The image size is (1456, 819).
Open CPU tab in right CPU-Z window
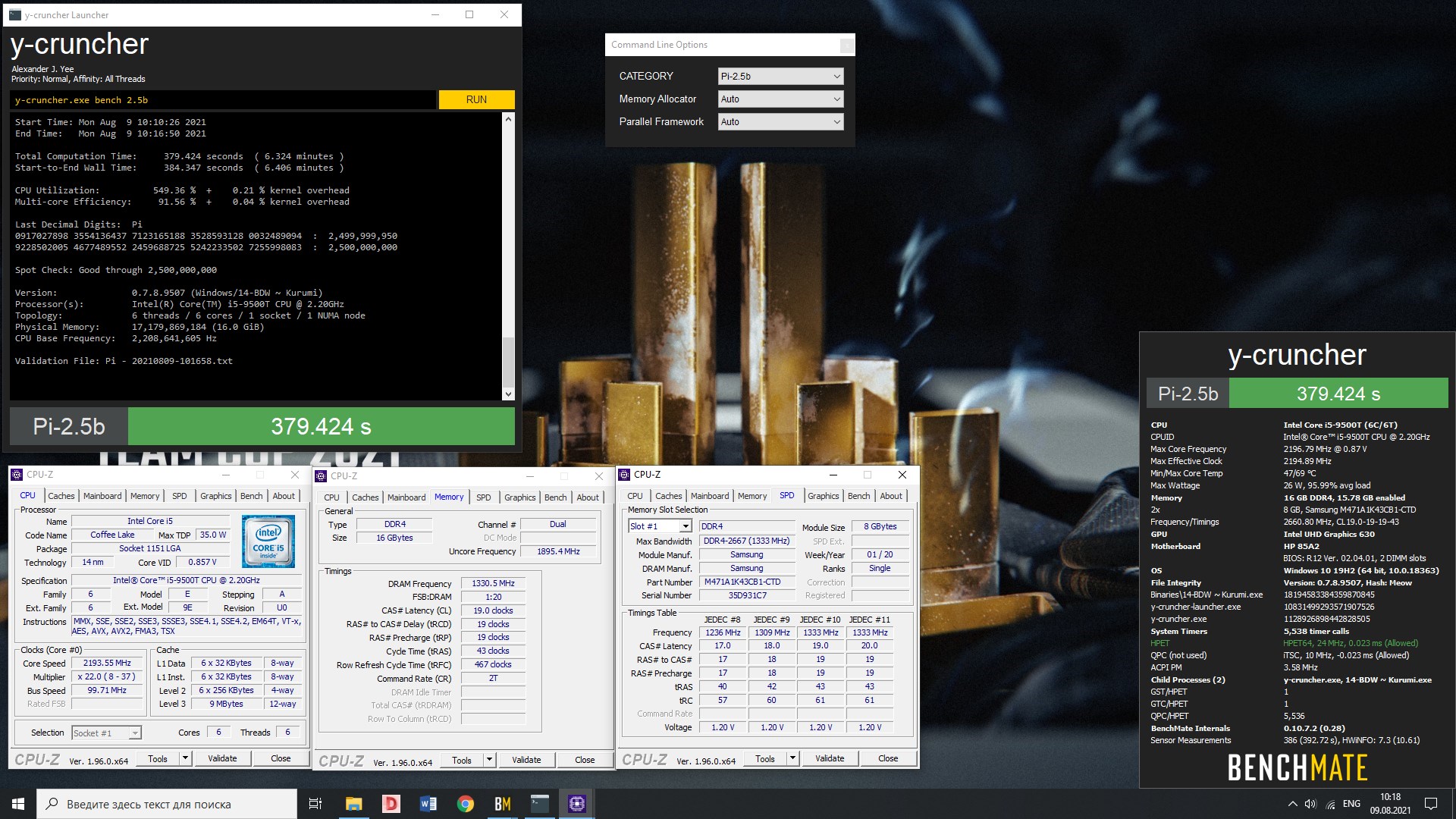click(635, 496)
